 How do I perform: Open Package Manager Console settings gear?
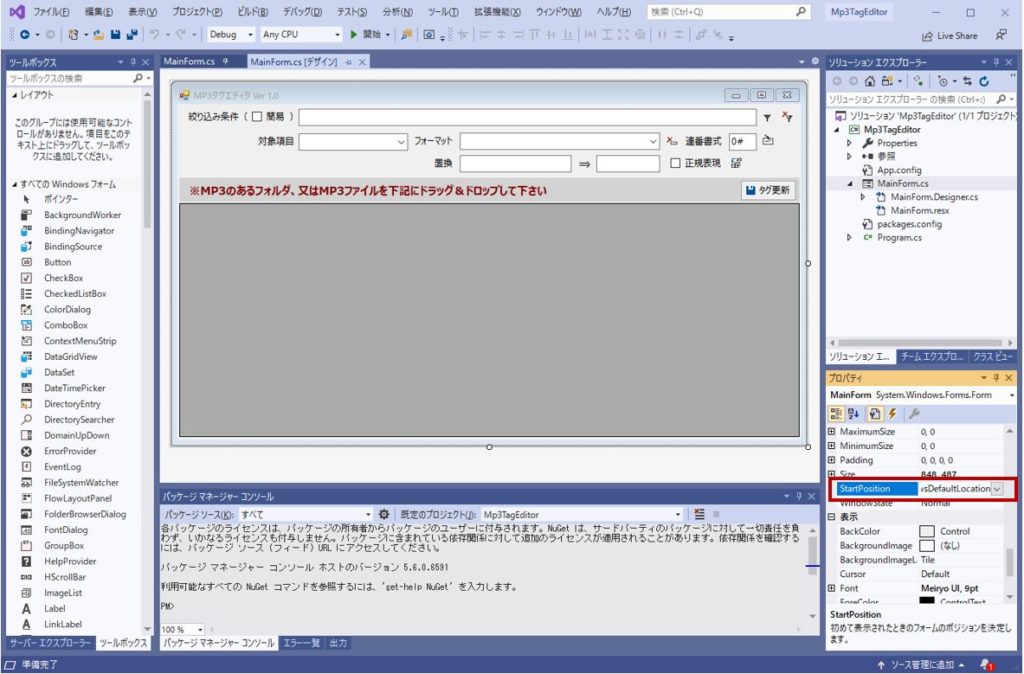point(384,515)
